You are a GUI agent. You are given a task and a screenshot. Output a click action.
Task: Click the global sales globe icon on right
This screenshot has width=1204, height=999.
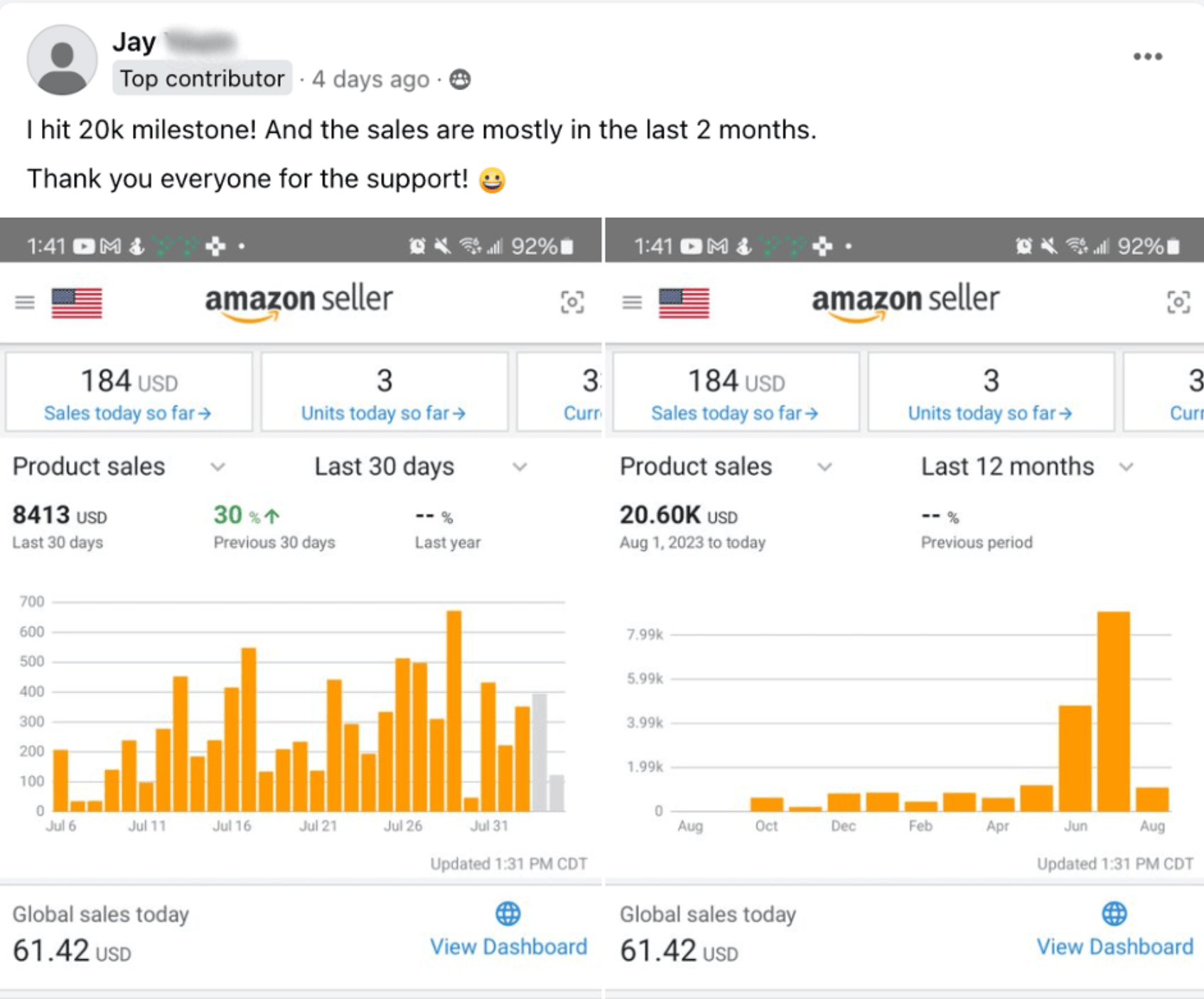coord(1114,914)
